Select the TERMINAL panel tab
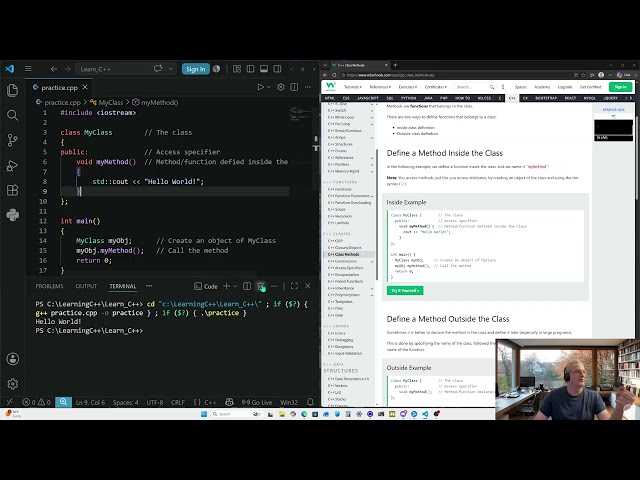The height and width of the screenshot is (480, 640). click(122, 286)
